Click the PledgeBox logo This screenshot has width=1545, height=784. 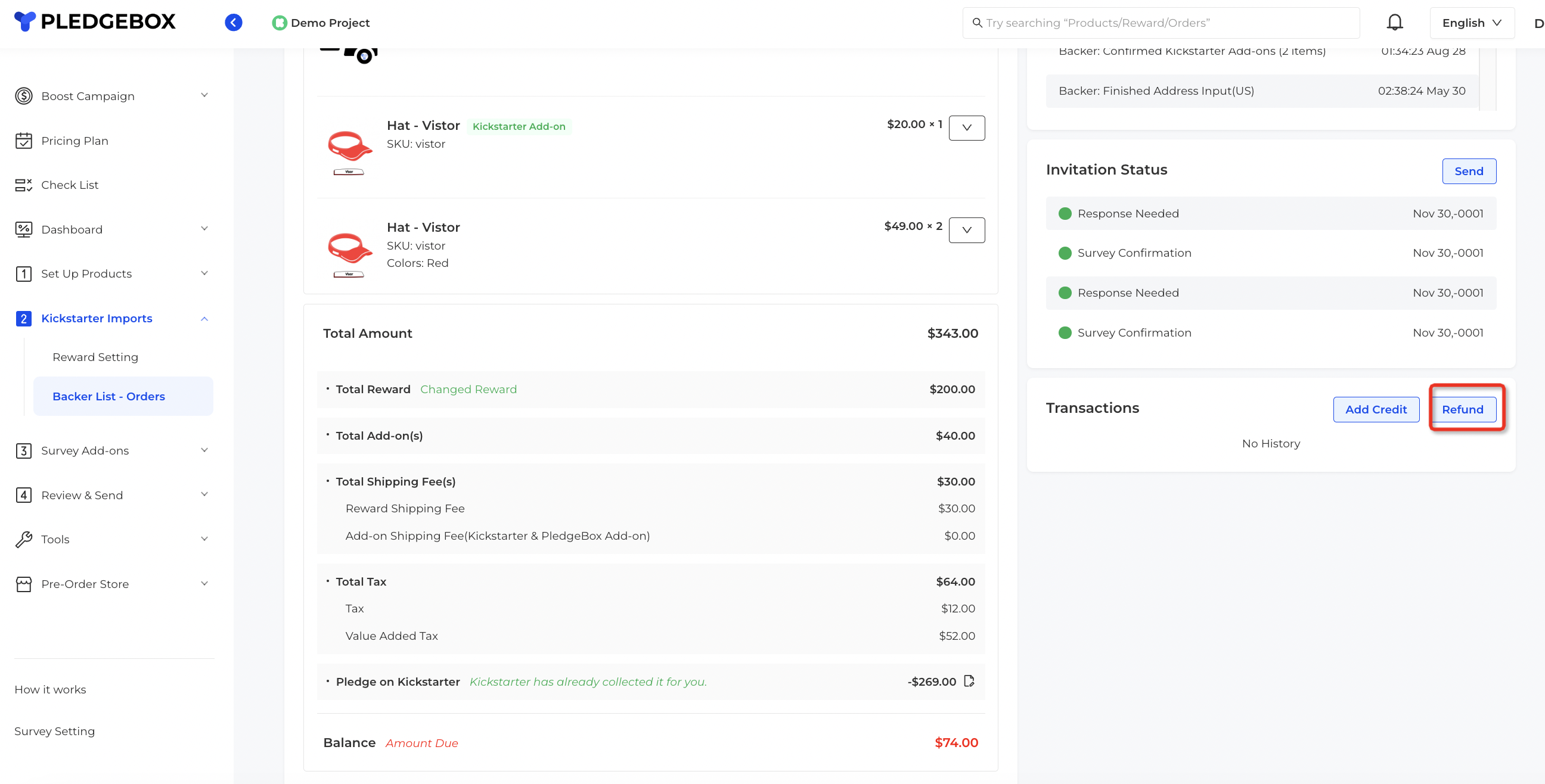coord(95,21)
